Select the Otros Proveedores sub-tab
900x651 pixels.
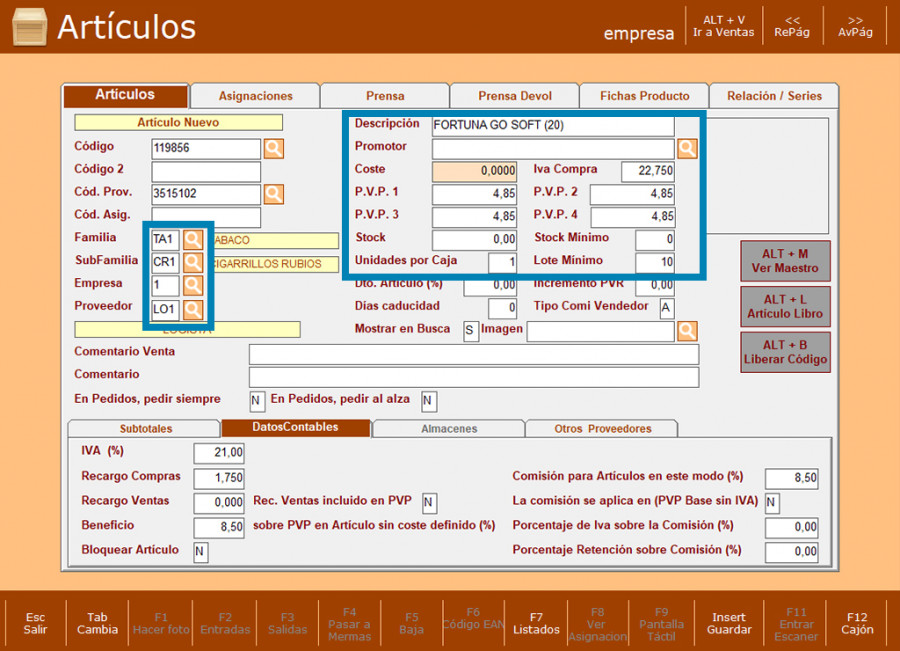[602, 429]
